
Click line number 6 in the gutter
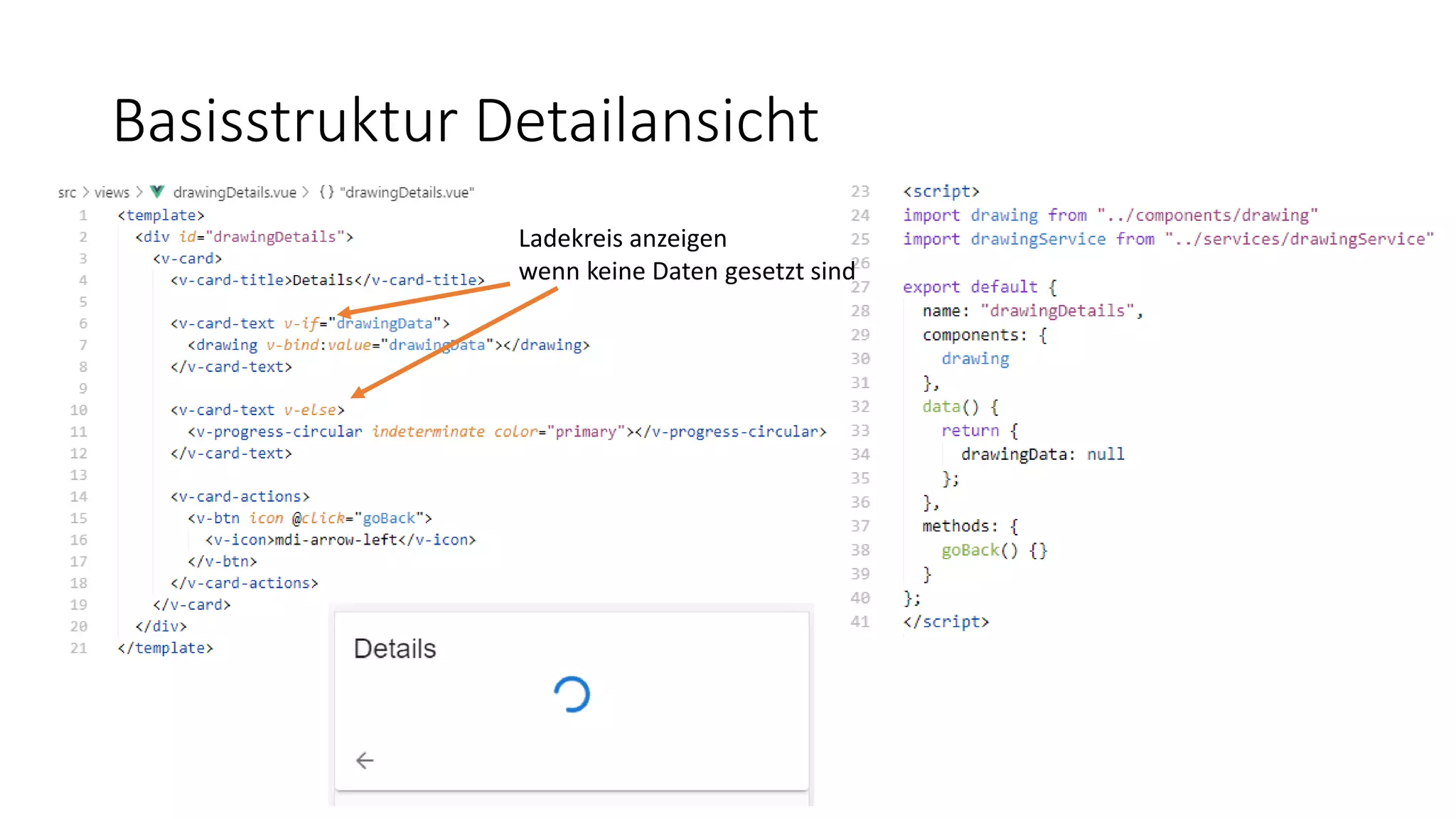(83, 323)
